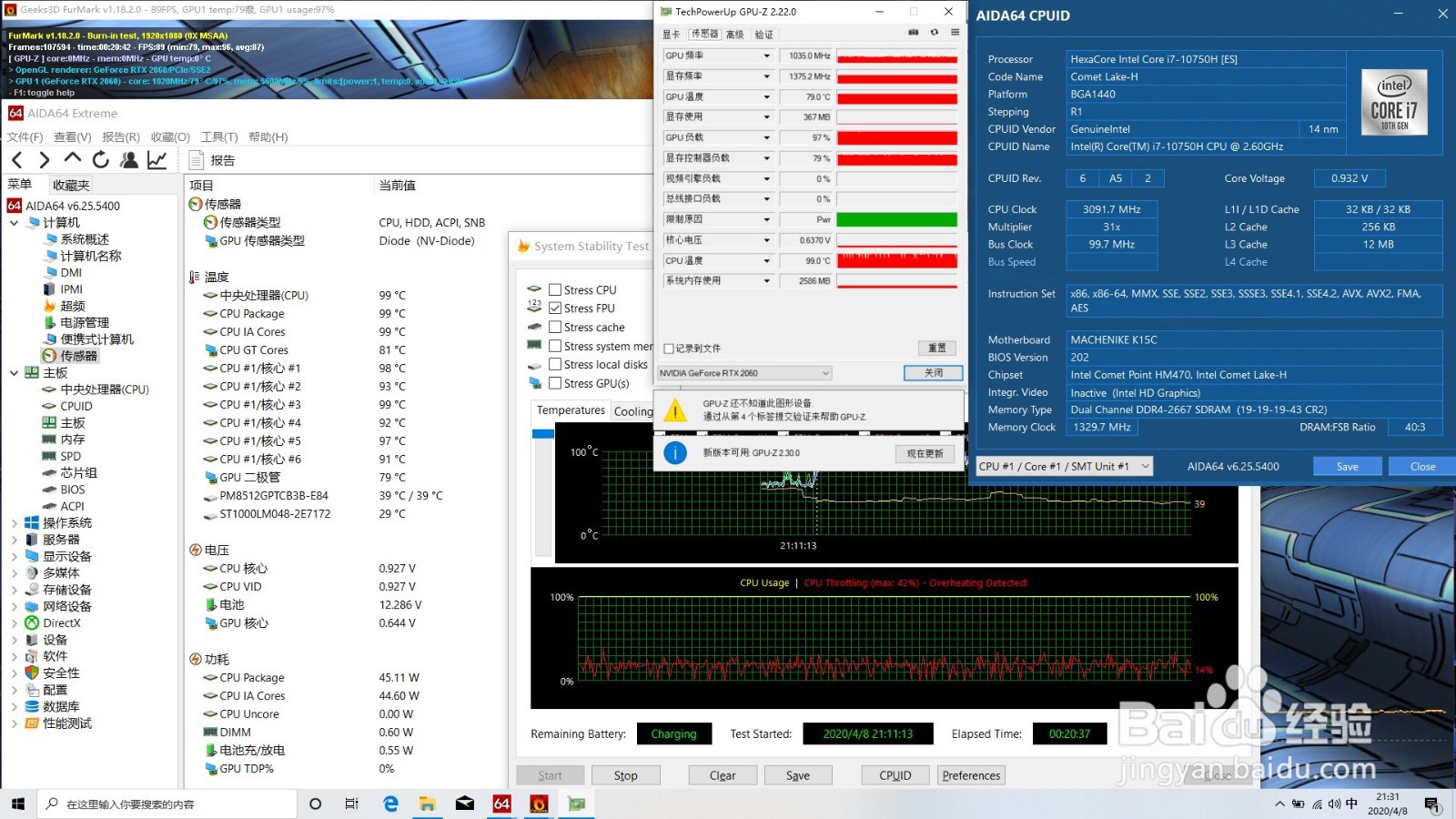The width and height of the screenshot is (1456, 819).
Task: Click the Report document icon in AIDA64
Action: pos(196,160)
